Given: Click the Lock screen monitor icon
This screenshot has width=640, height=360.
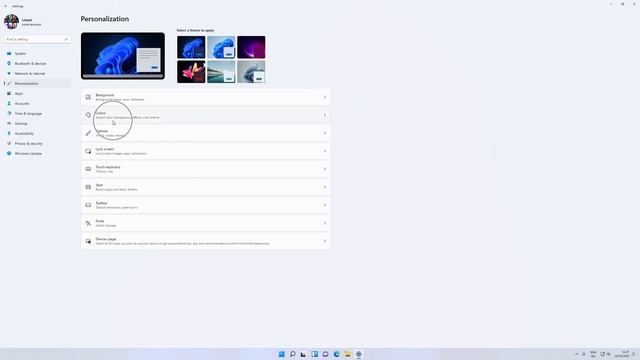Looking at the screenshot, I should tap(88, 151).
